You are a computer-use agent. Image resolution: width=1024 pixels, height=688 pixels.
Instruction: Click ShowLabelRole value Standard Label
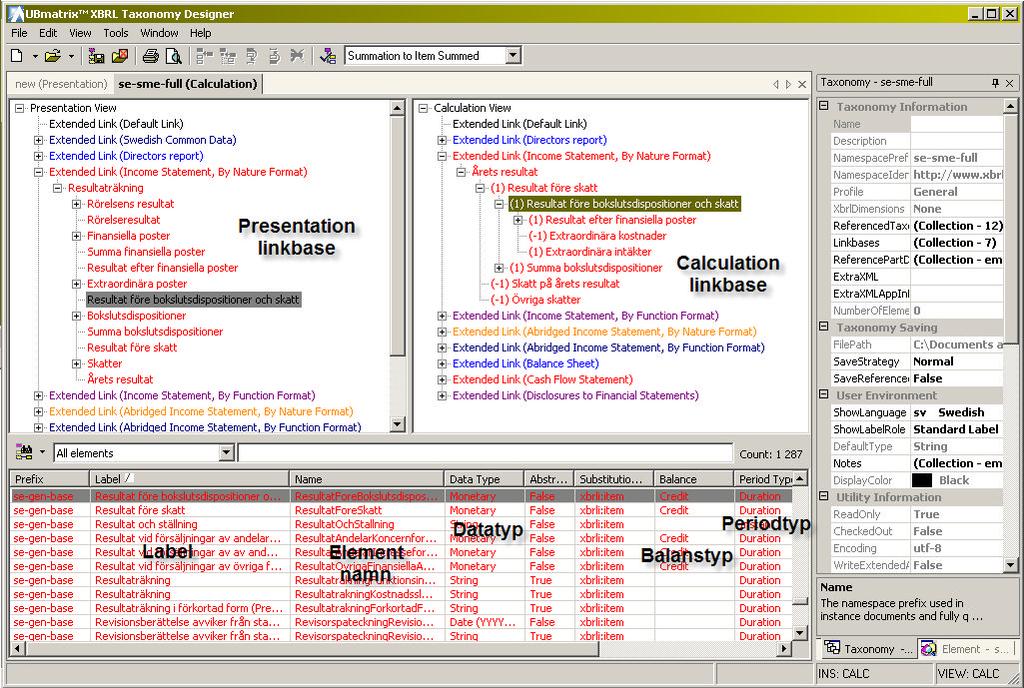pyautogui.click(x=957, y=429)
